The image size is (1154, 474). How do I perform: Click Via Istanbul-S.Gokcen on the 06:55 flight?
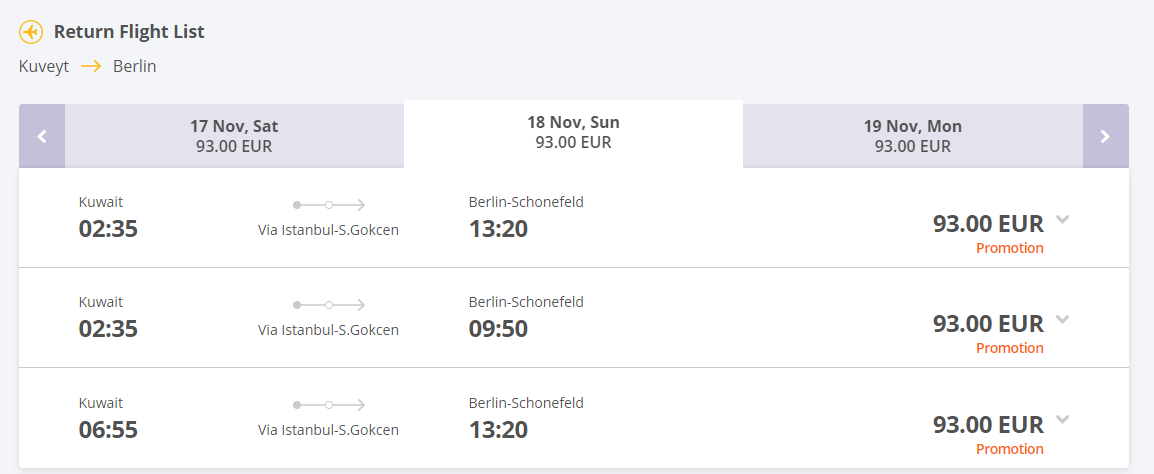(328, 430)
